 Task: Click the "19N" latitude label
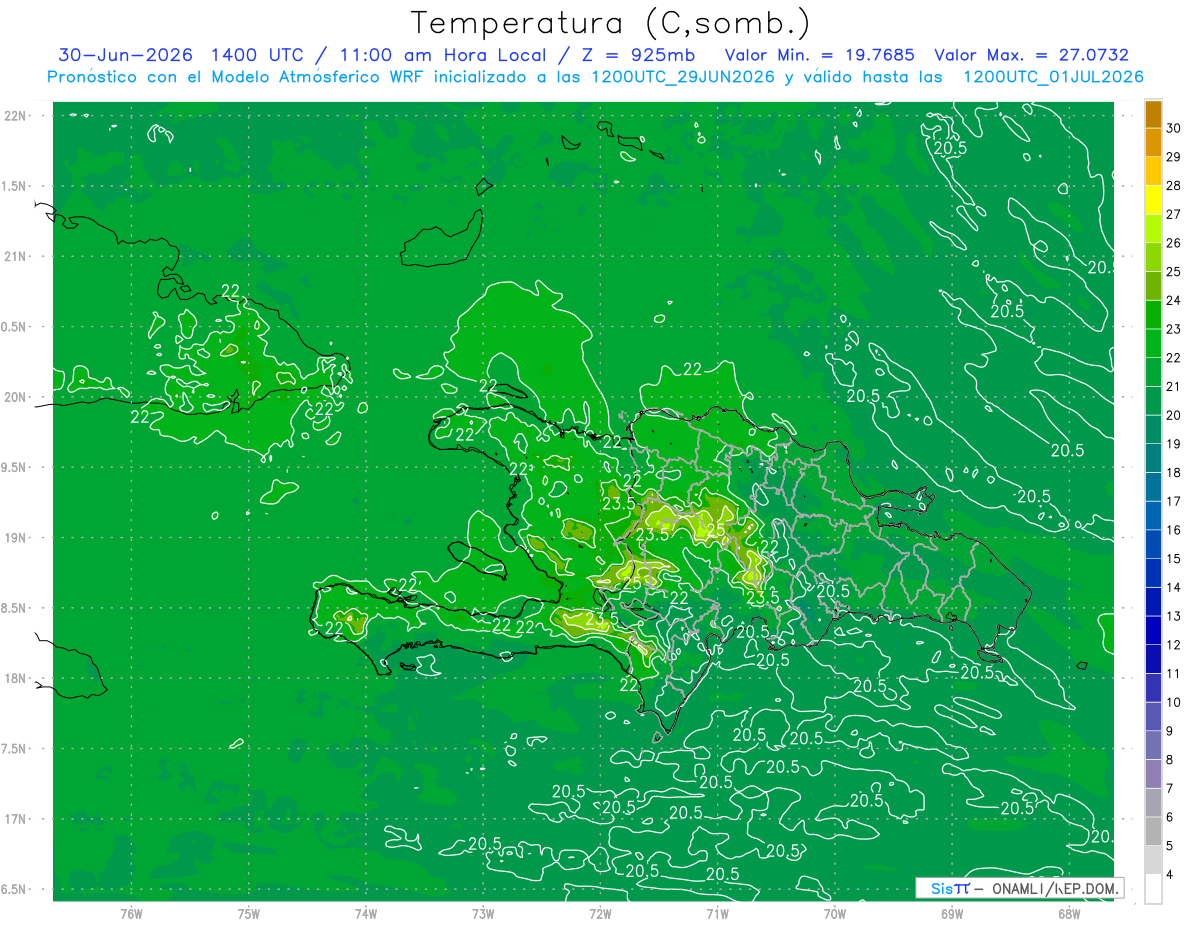[x=16, y=538]
